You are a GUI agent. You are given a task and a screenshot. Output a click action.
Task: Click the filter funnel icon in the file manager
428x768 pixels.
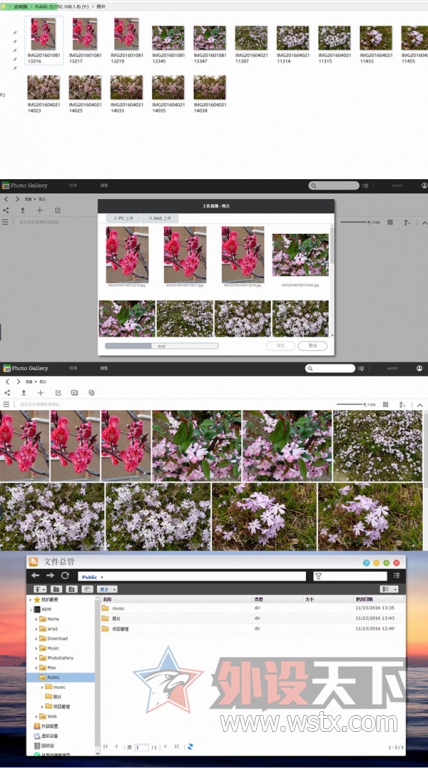pyautogui.click(x=318, y=576)
